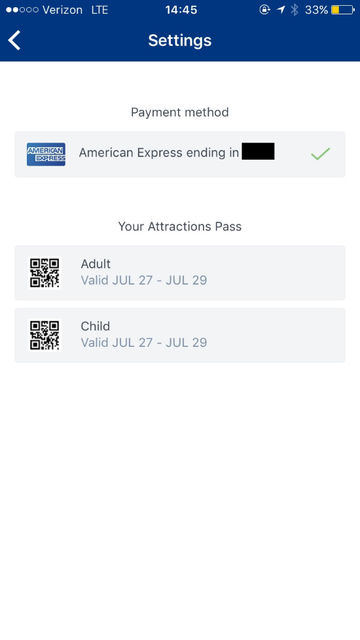Tap the location arrow status icon
The image size is (360, 640).
[280, 10]
